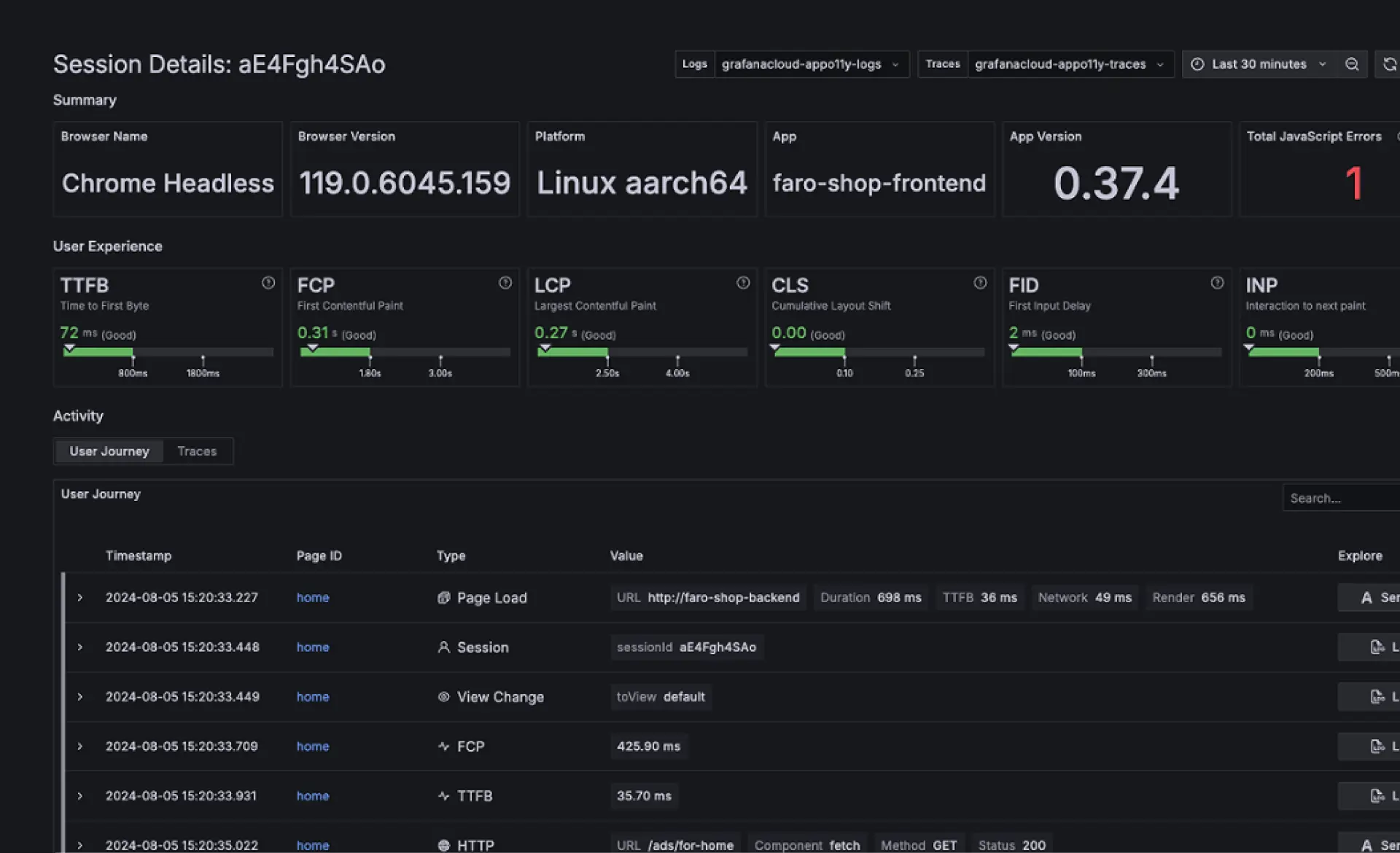Expand the HTTP /ads/for-home row
This screenshot has width=1400, height=853.
click(x=80, y=846)
